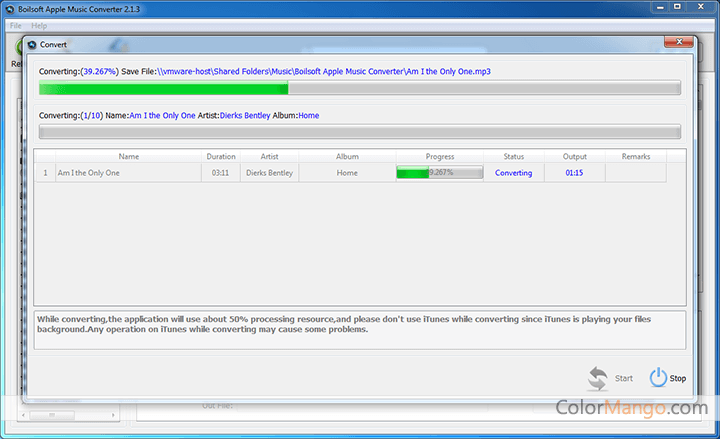
Task: Open the Help menu
Action: [x=39, y=25]
